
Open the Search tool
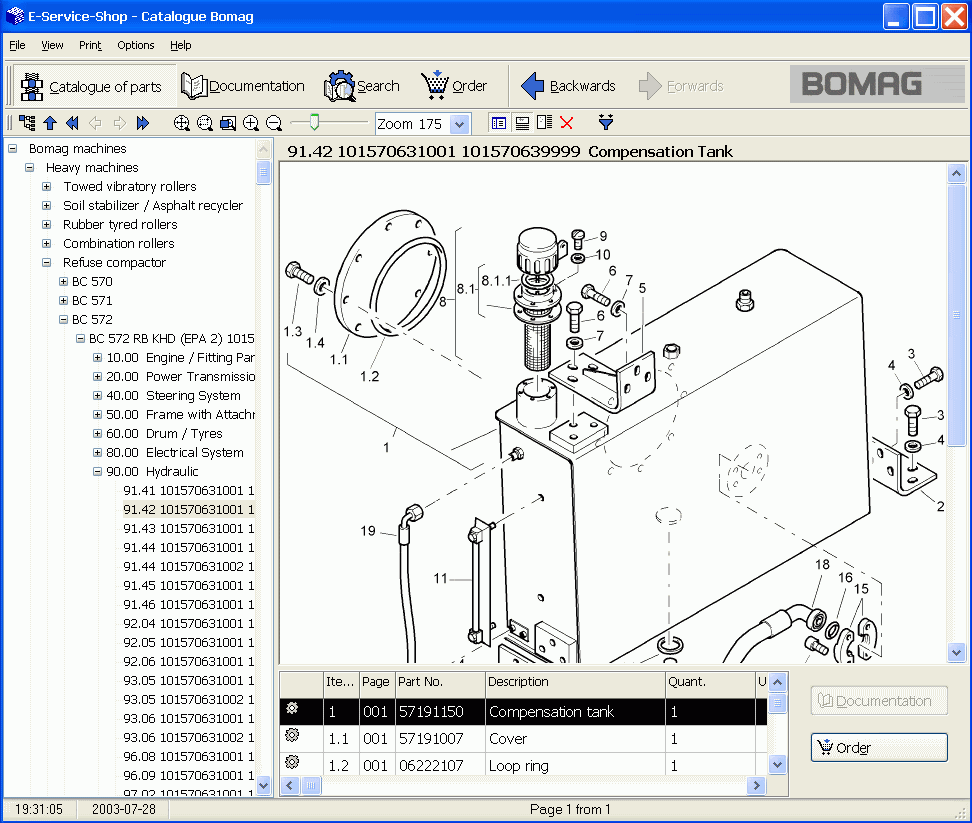361,86
